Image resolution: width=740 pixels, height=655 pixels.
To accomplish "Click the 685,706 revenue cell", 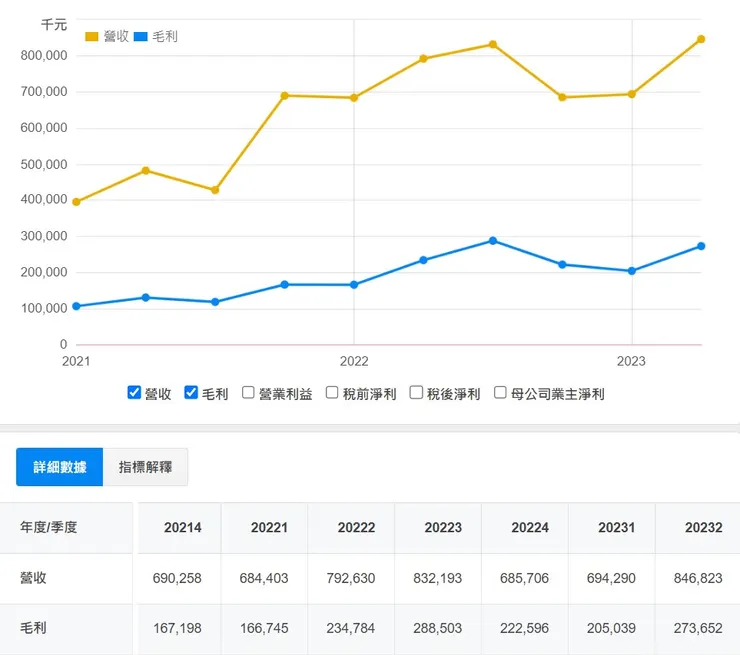I will click(524, 578).
